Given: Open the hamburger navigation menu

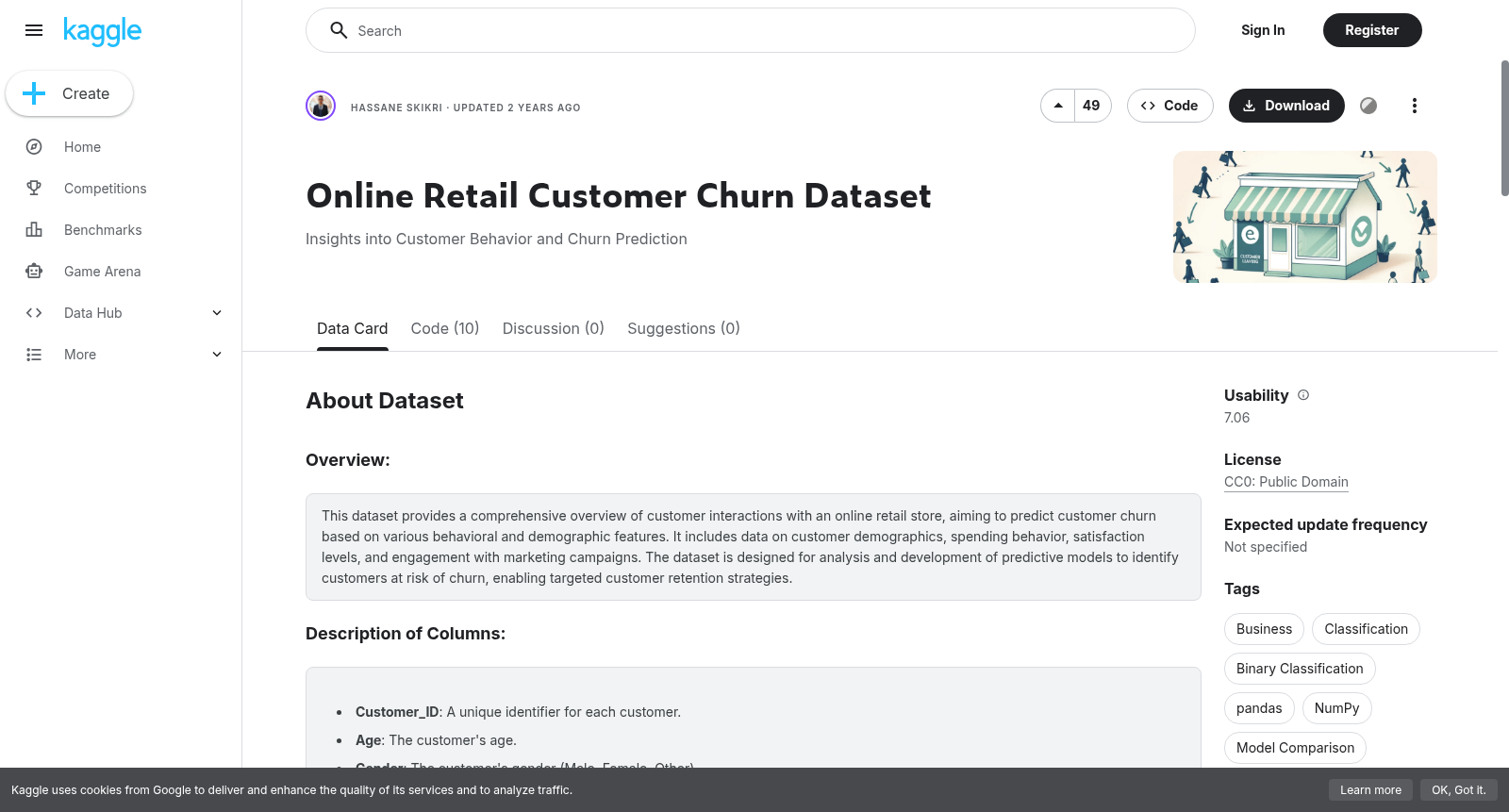Looking at the screenshot, I should click(x=34, y=30).
